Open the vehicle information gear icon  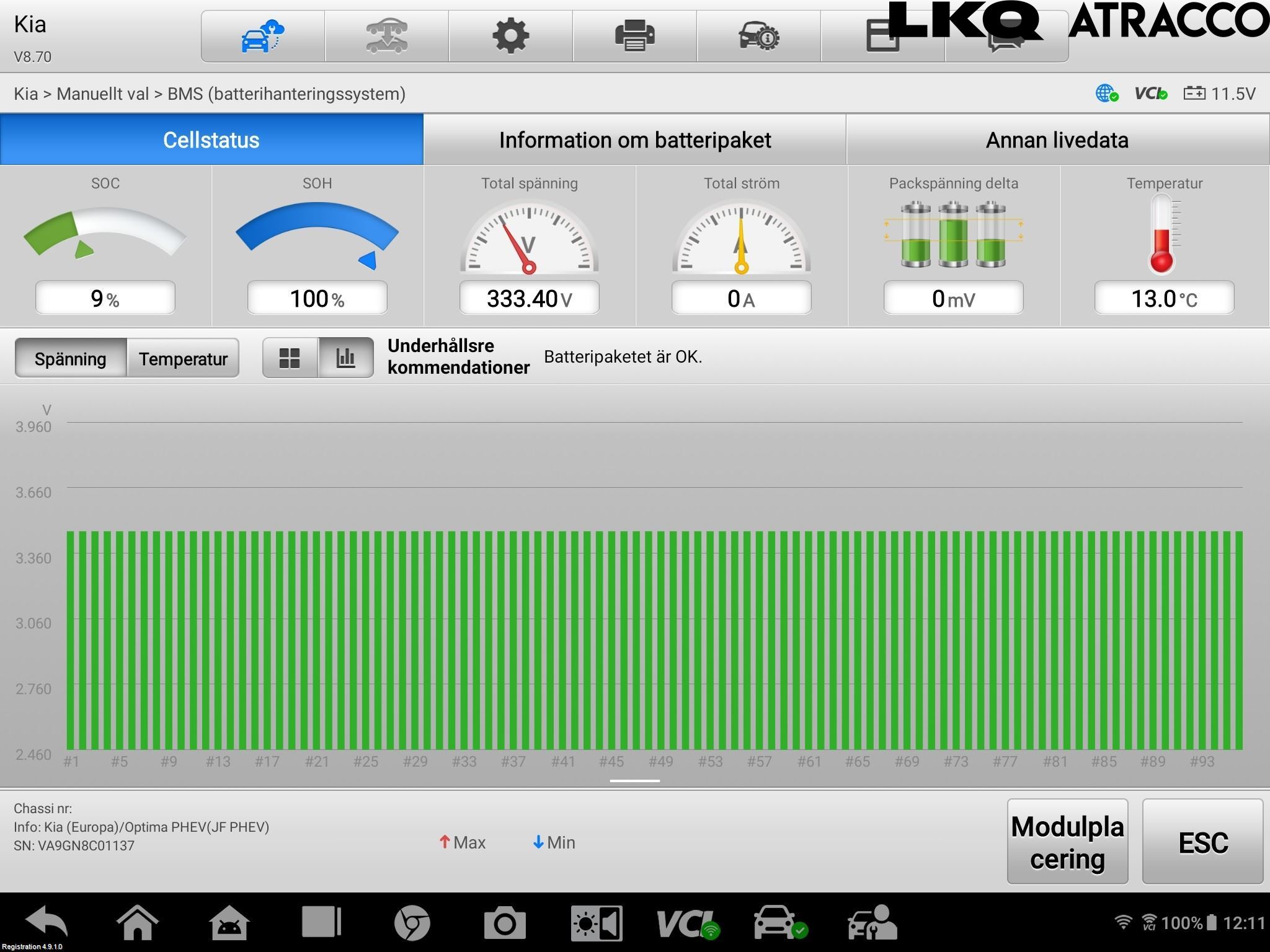759,36
